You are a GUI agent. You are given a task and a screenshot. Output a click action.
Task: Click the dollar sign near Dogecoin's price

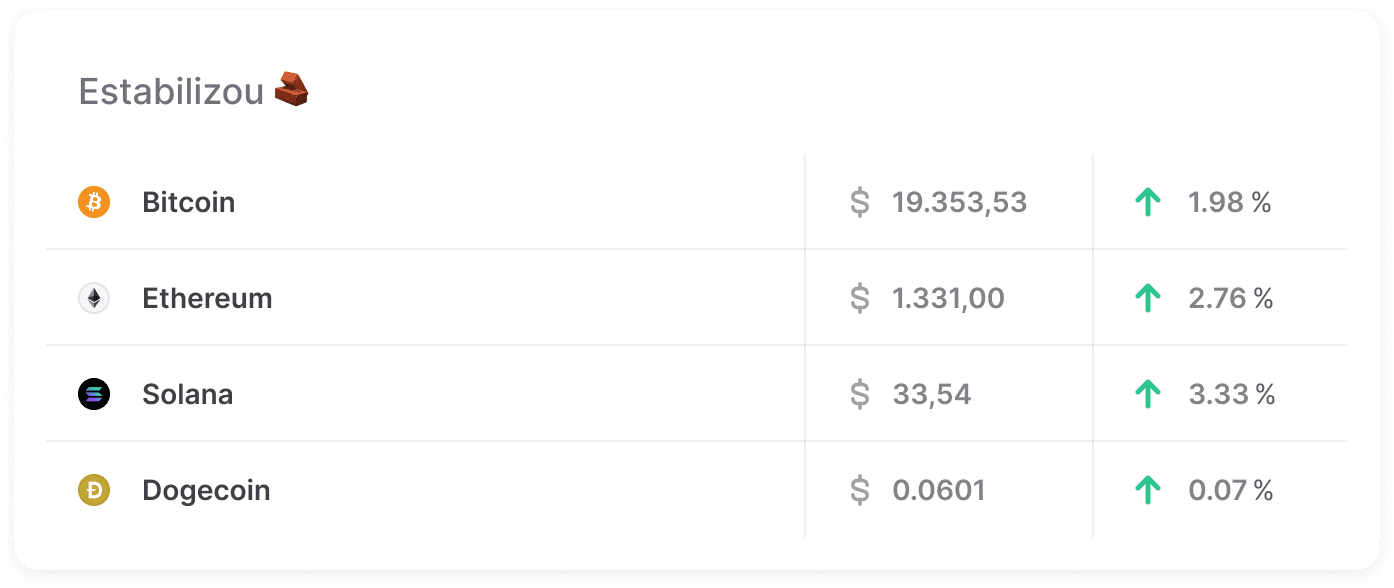coord(858,490)
